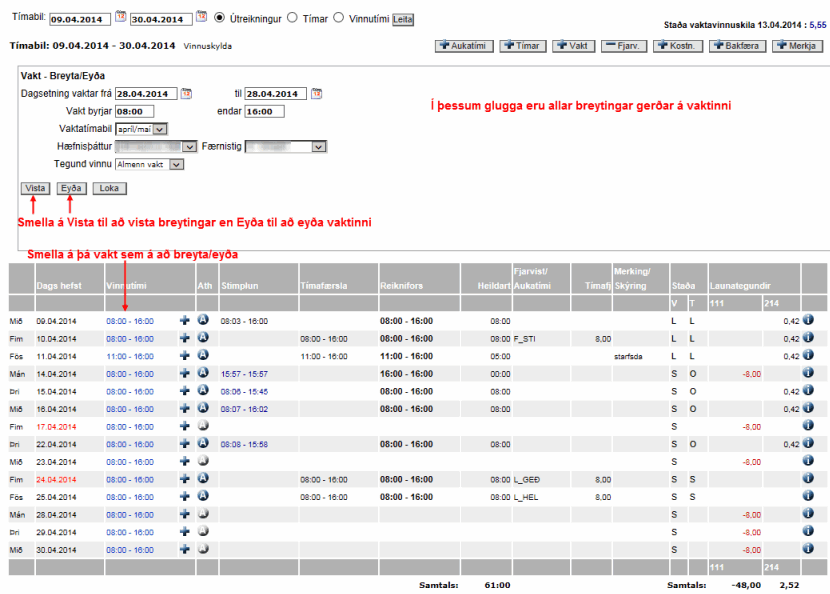Focus the shift 'til' date field
Screen dimensions: 830x594
275,94
